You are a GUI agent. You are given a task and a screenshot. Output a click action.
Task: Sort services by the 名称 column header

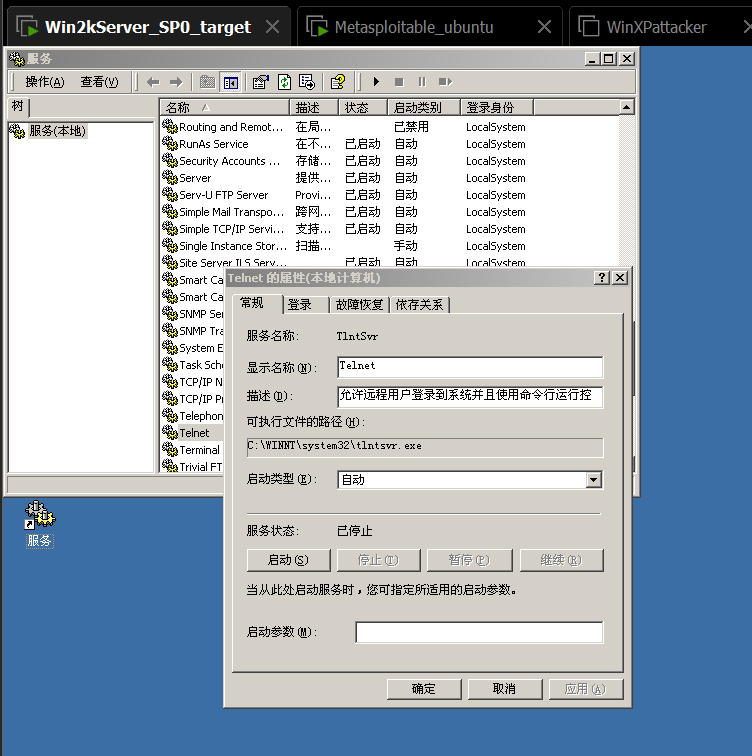pyautogui.click(x=225, y=108)
